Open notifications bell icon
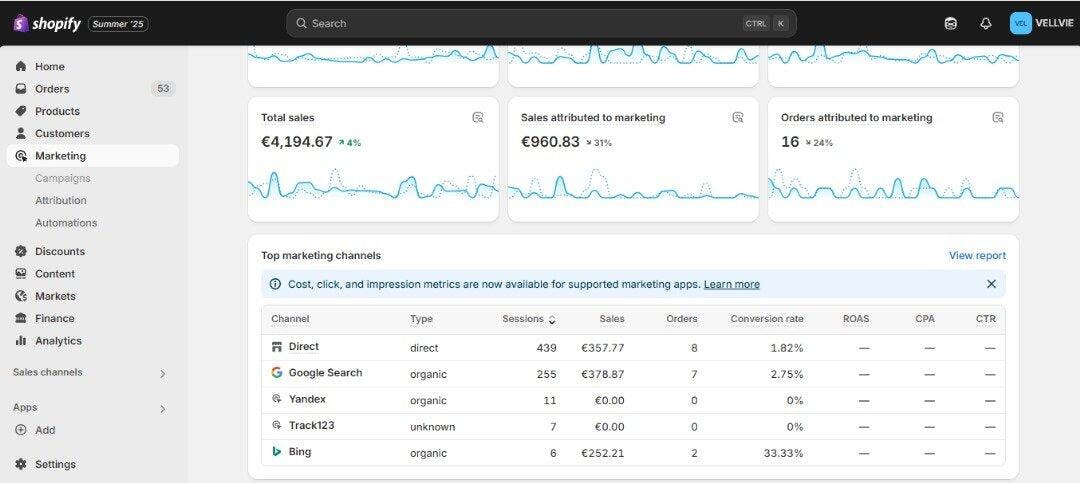 [x=986, y=23]
